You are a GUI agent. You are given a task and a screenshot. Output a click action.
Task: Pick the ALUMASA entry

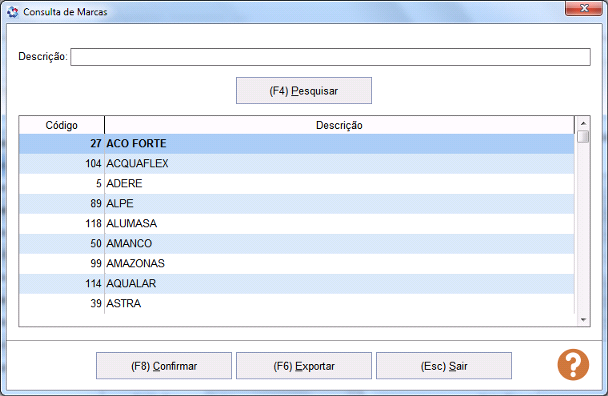(x=297, y=223)
